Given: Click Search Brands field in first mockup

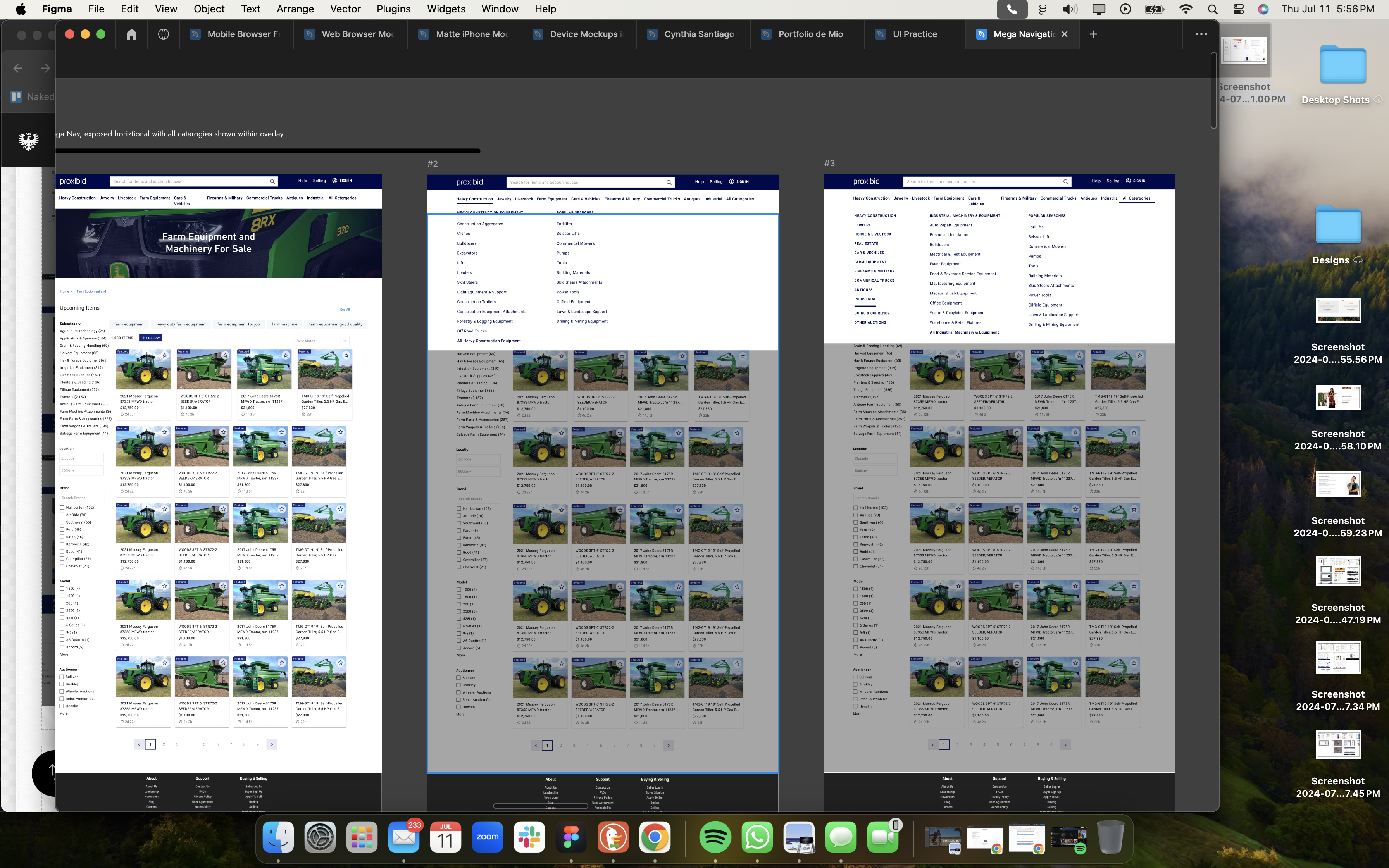Looking at the screenshot, I should point(81,498).
